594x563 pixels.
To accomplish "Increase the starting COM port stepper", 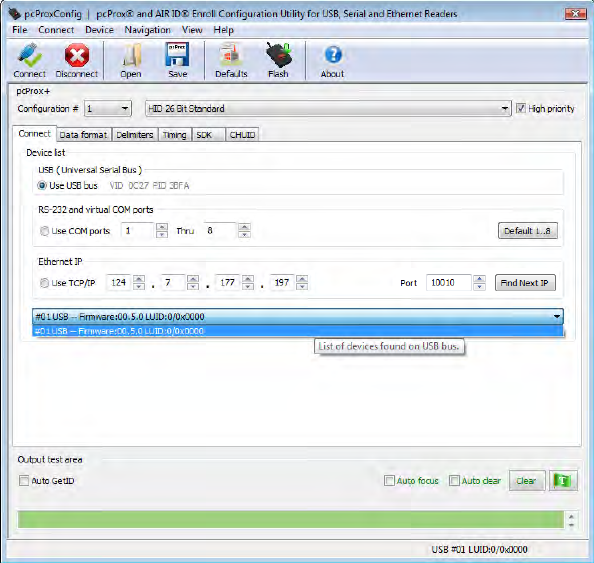I will [x=162, y=227].
